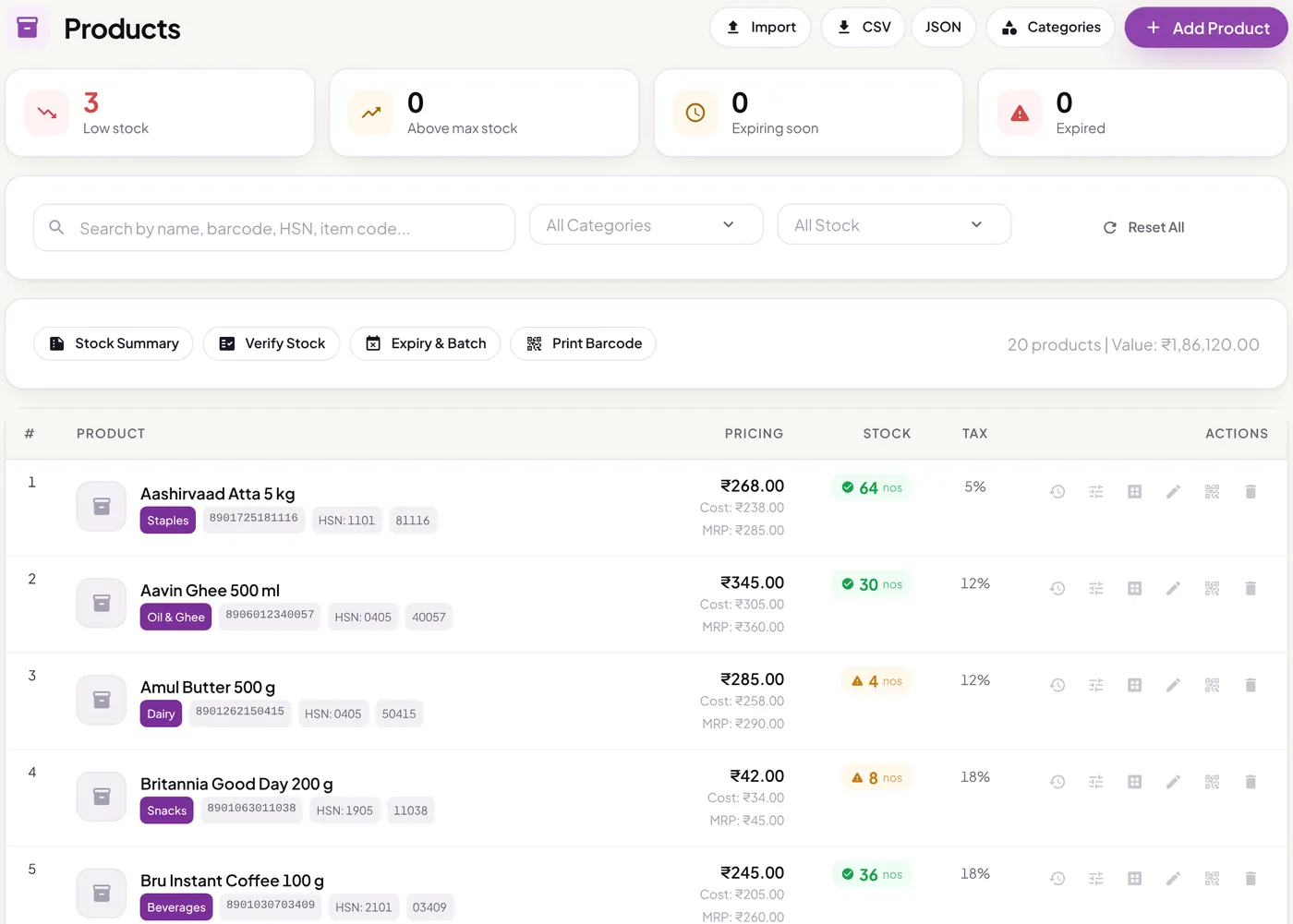The height and width of the screenshot is (924, 1293).
Task: Click the Oil & Ghee category tag
Action: [x=176, y=618]
